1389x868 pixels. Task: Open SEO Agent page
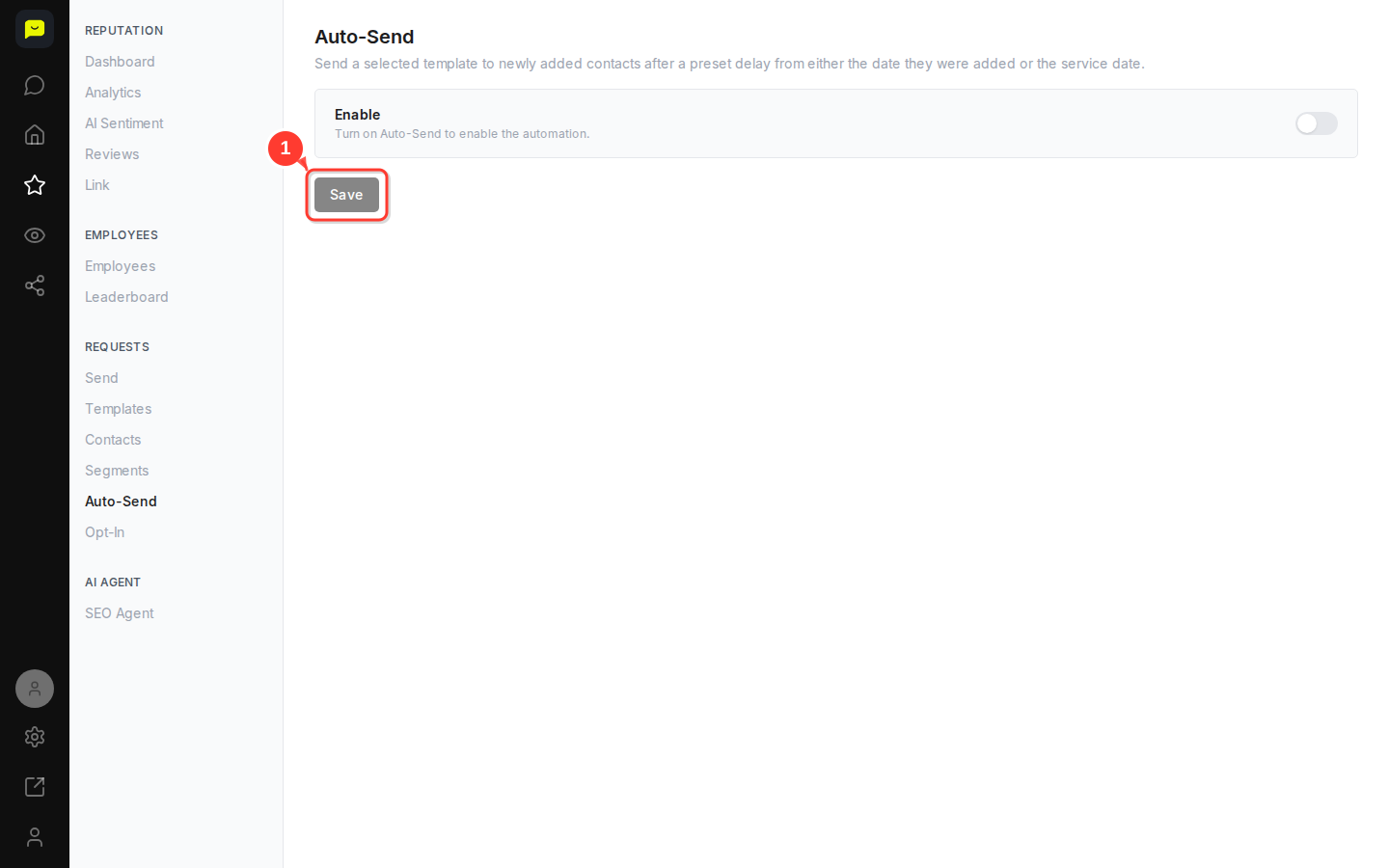(120, 613)
